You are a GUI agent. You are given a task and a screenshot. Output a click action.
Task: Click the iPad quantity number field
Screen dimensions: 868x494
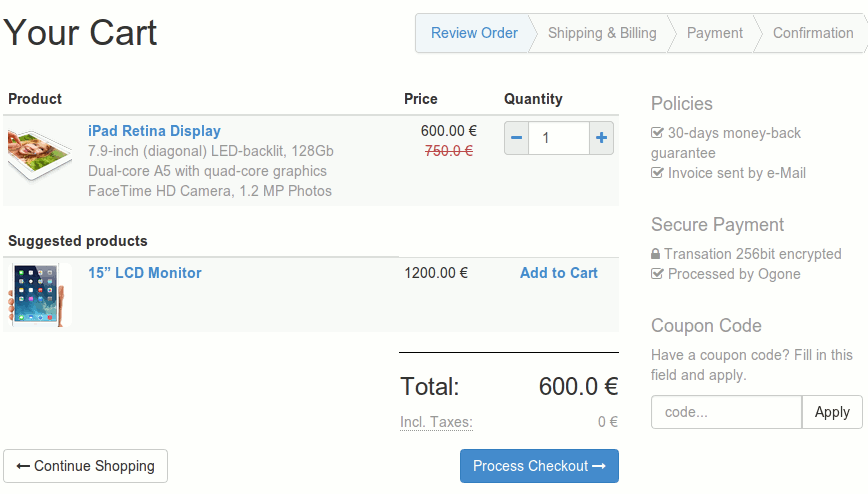[x=558, y=138]
